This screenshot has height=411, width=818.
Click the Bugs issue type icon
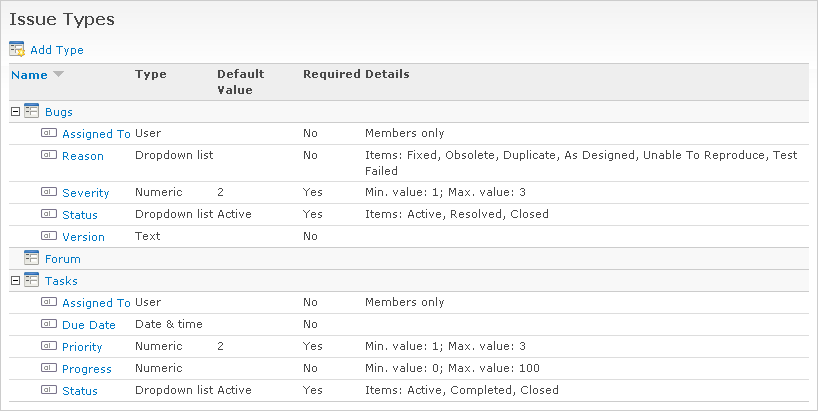tap(31, 111)
